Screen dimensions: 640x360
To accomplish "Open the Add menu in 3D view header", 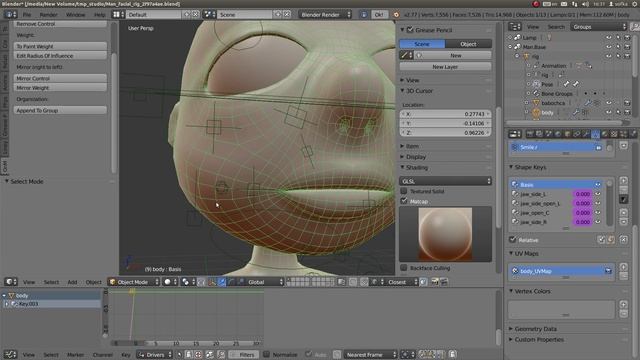I will [x=72, y=282].
